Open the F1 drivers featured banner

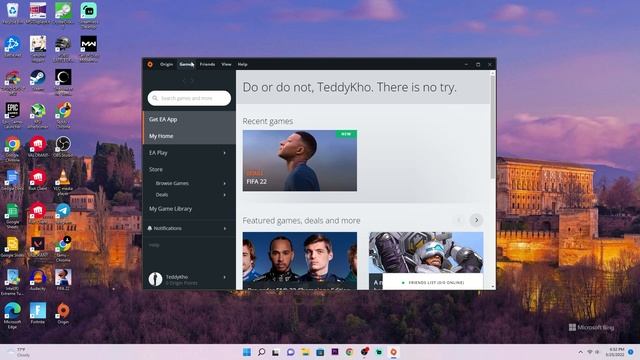pyautogui.click(x=300, y=261)
